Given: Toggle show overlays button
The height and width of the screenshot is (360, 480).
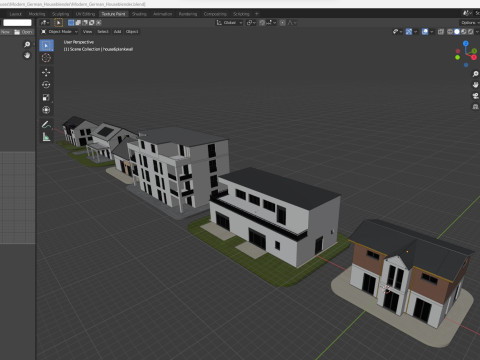Looking at the screenshot, I should point(425,32).
